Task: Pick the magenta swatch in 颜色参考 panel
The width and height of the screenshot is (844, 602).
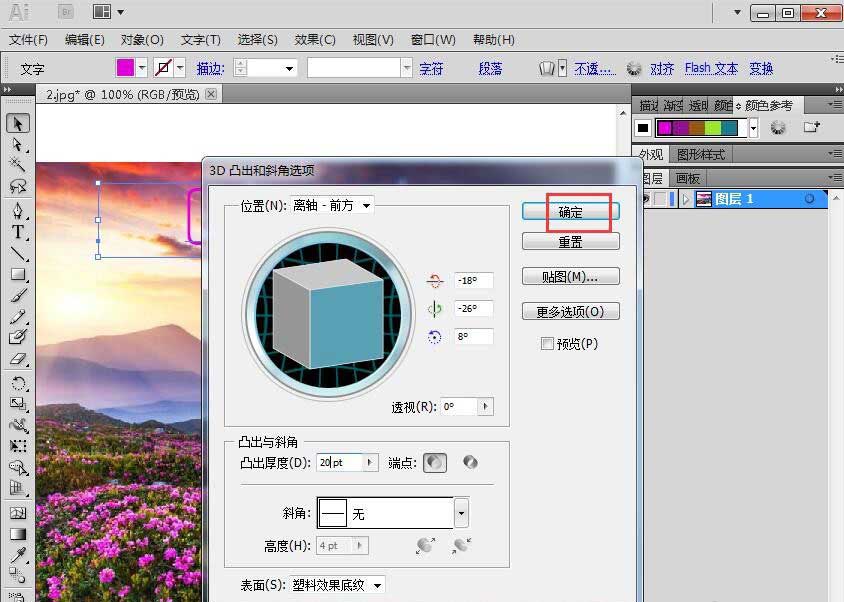Action: pos(665,127)
